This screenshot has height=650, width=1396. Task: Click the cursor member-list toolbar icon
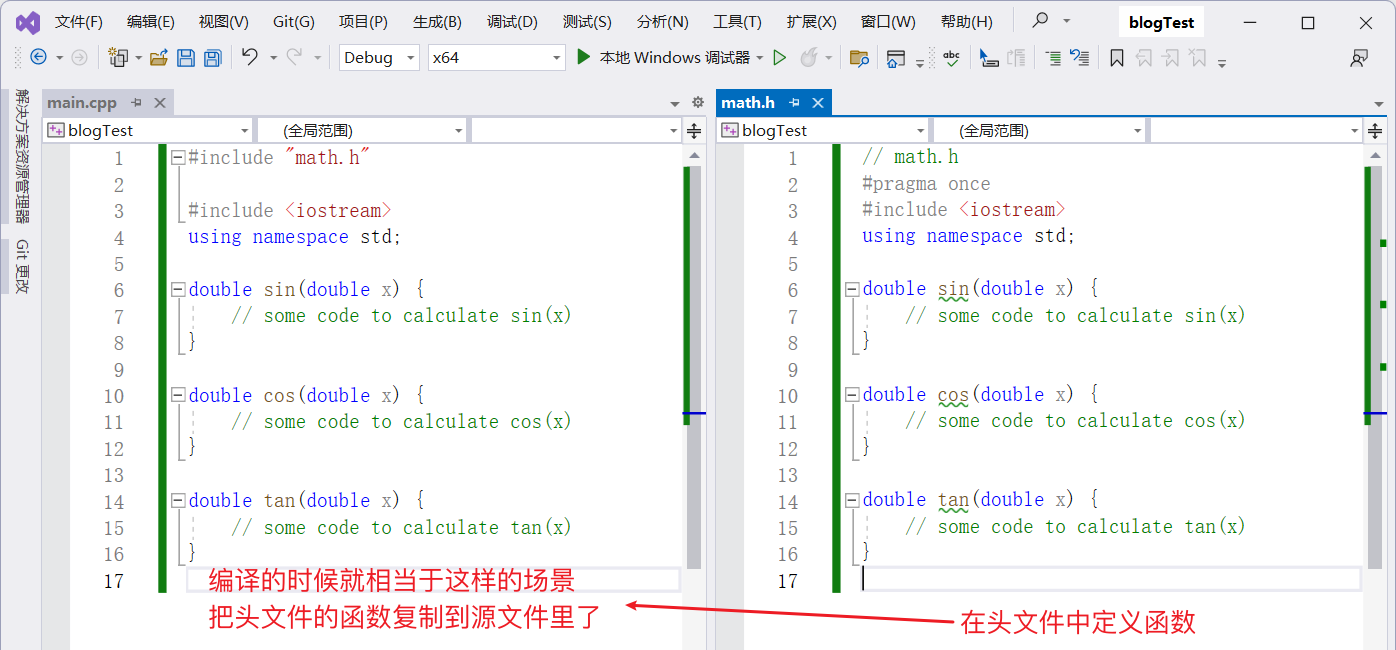[x=989, y=58]
